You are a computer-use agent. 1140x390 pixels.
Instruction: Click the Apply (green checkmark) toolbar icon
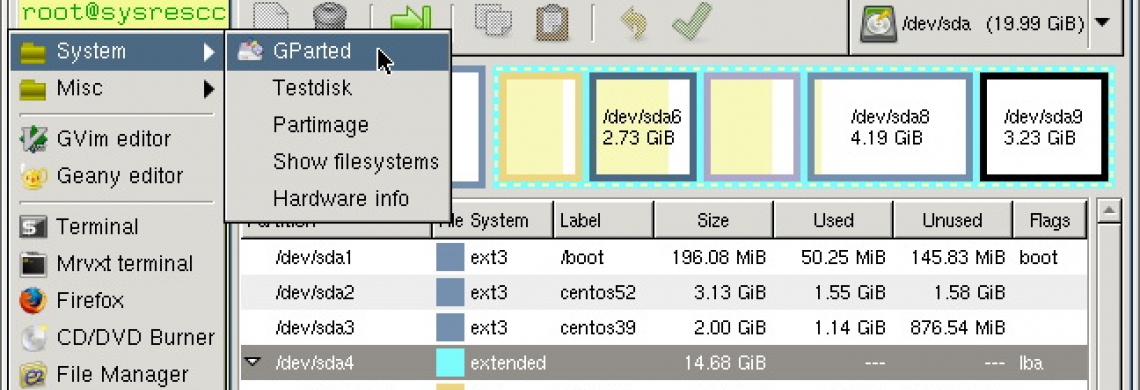(691, 22)
